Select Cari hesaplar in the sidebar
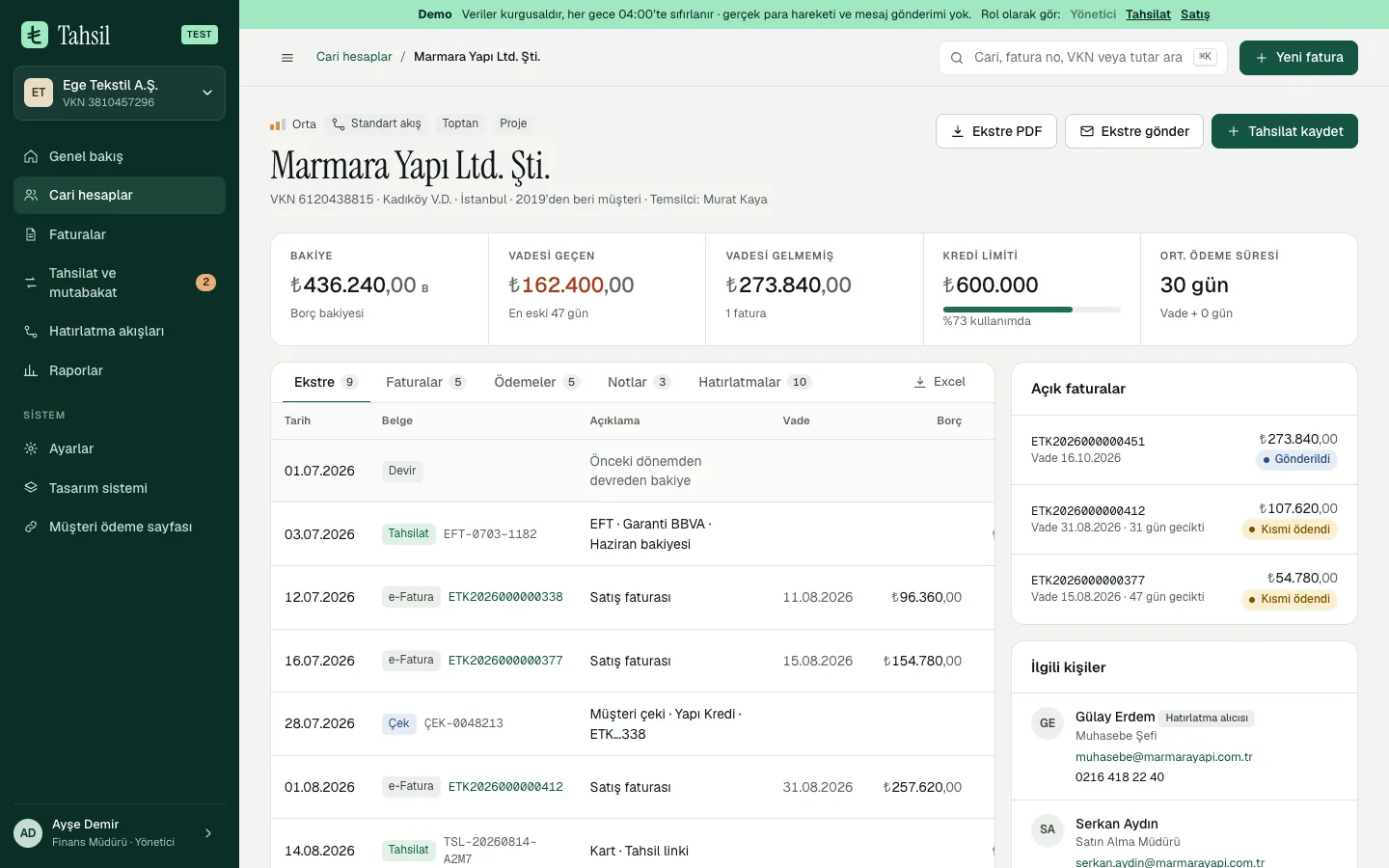Viewport: 1389px width, 868px height. coord(120,195)
